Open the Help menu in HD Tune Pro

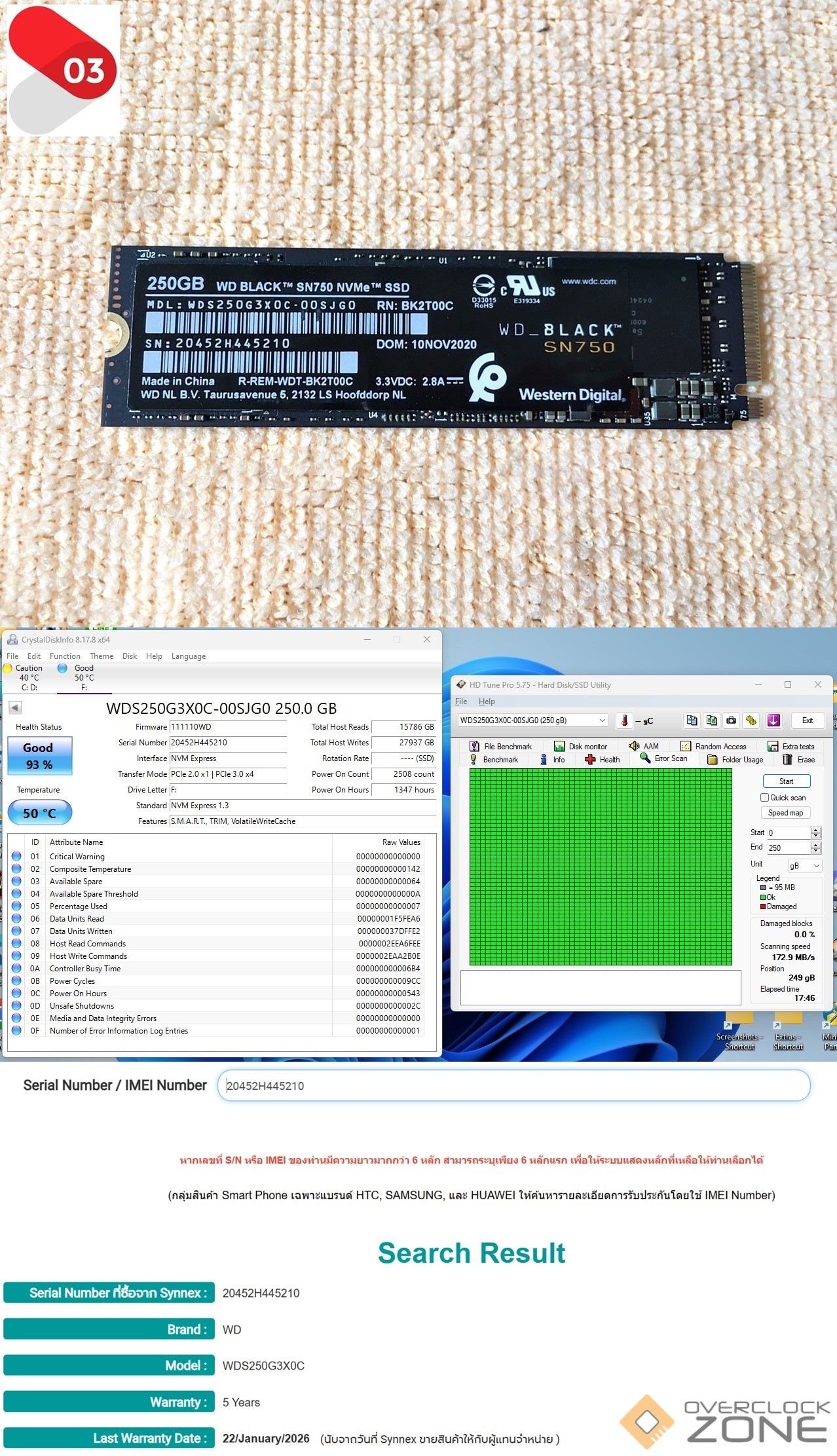click(x=487, y=701)
